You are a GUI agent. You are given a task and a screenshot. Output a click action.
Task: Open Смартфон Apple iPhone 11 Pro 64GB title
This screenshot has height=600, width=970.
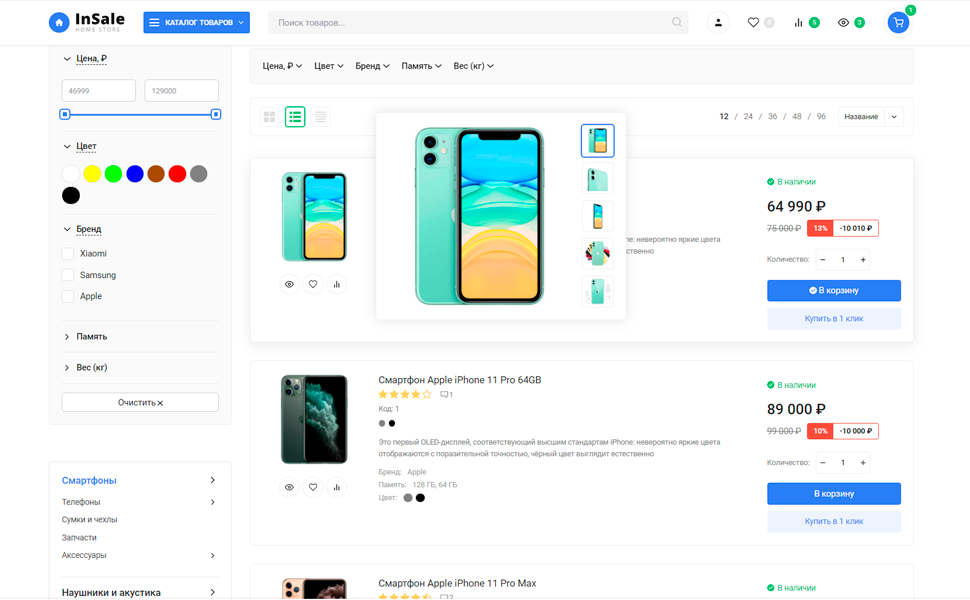460,380
